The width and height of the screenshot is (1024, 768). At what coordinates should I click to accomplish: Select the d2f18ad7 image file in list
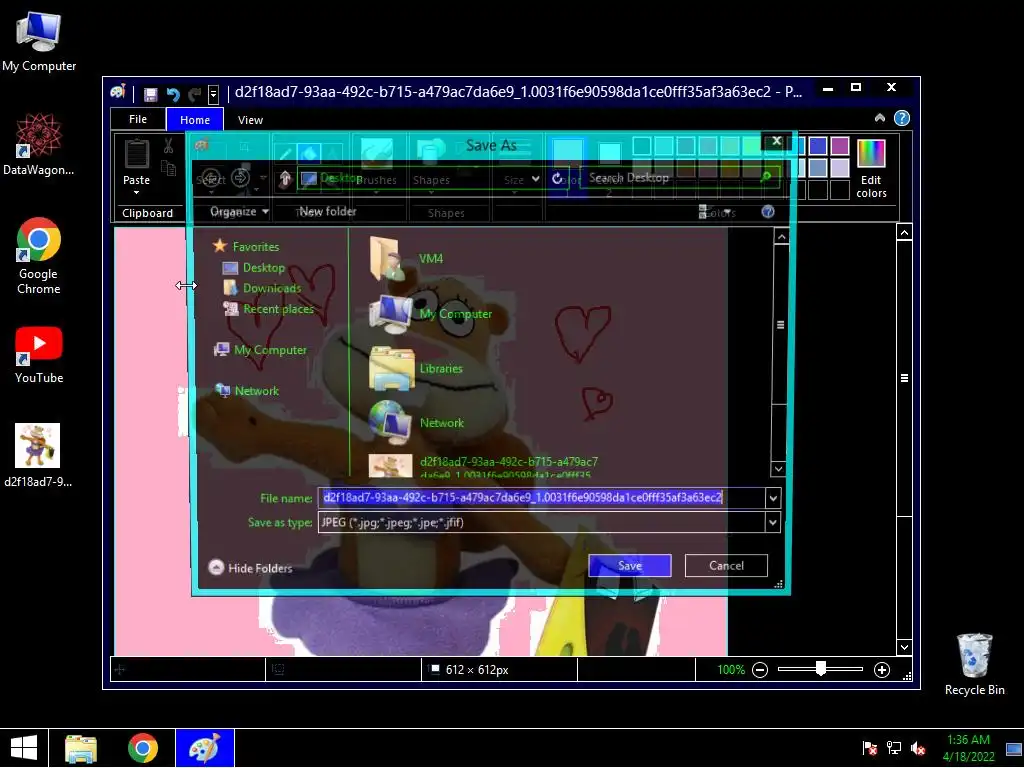(483, 466)
